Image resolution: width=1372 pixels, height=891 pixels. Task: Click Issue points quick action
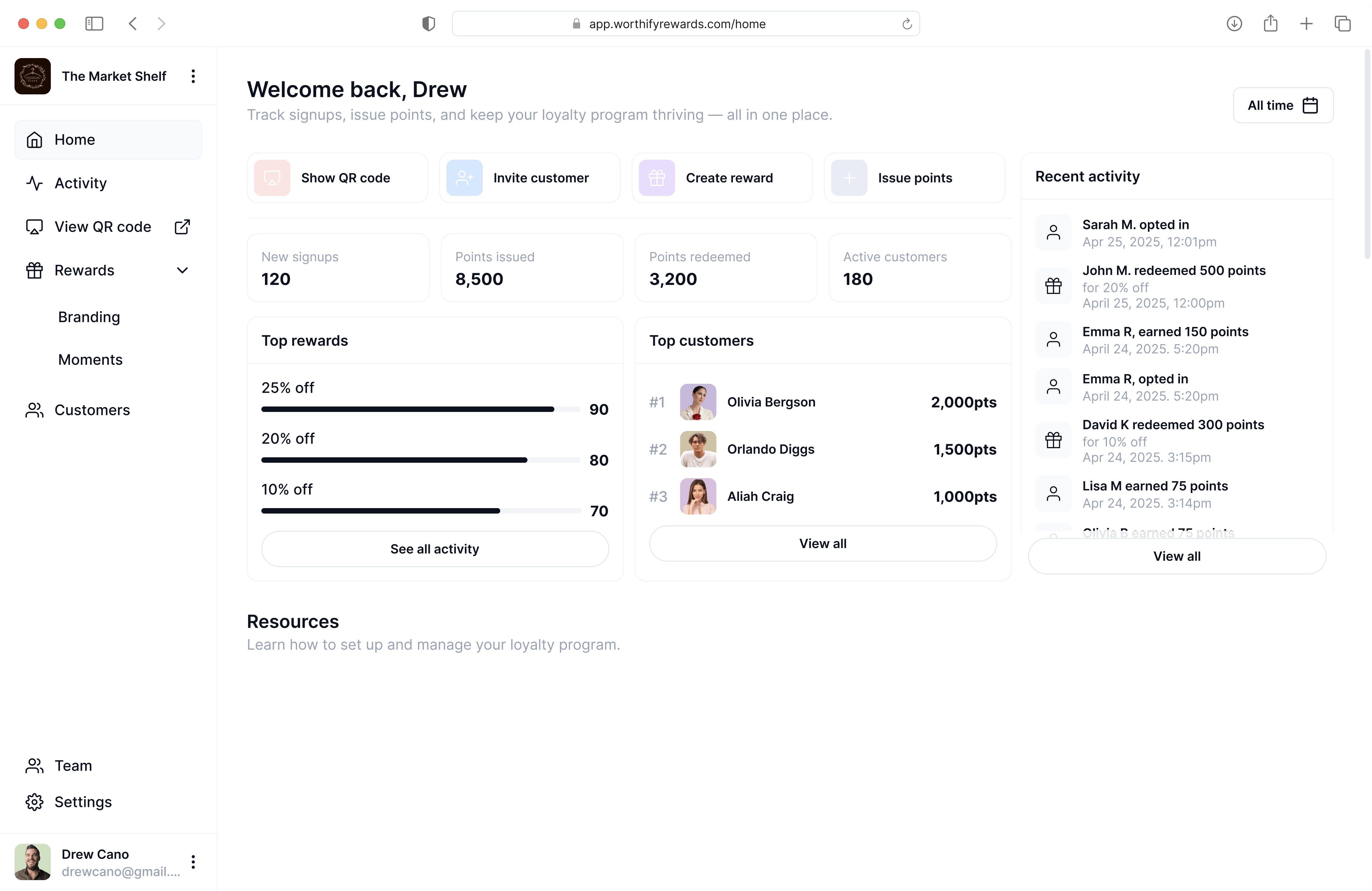(x=914, y=178)
